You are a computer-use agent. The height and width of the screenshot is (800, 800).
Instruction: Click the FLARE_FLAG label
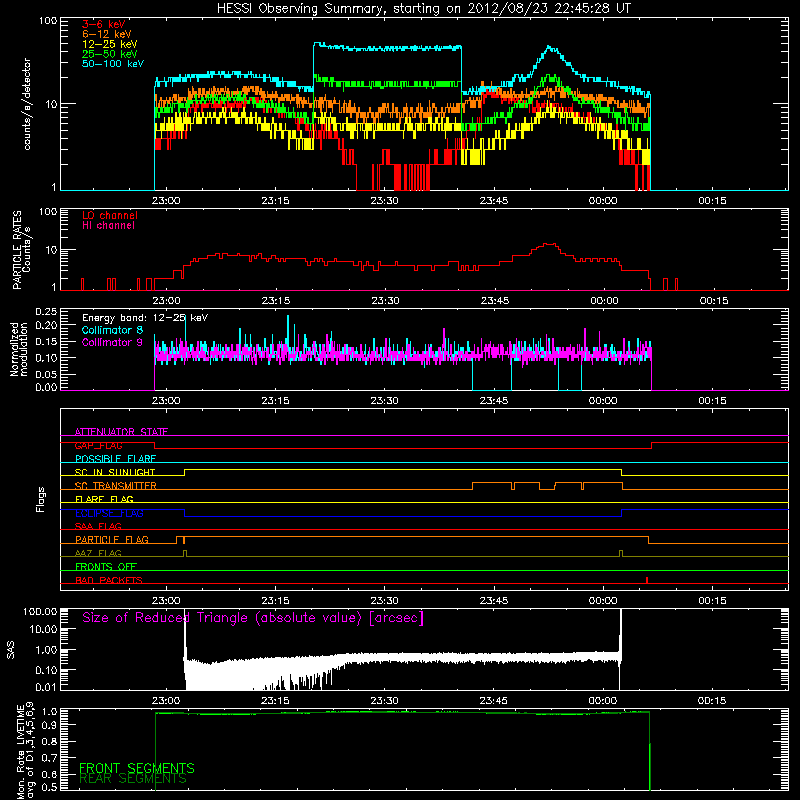coord(104,499)
